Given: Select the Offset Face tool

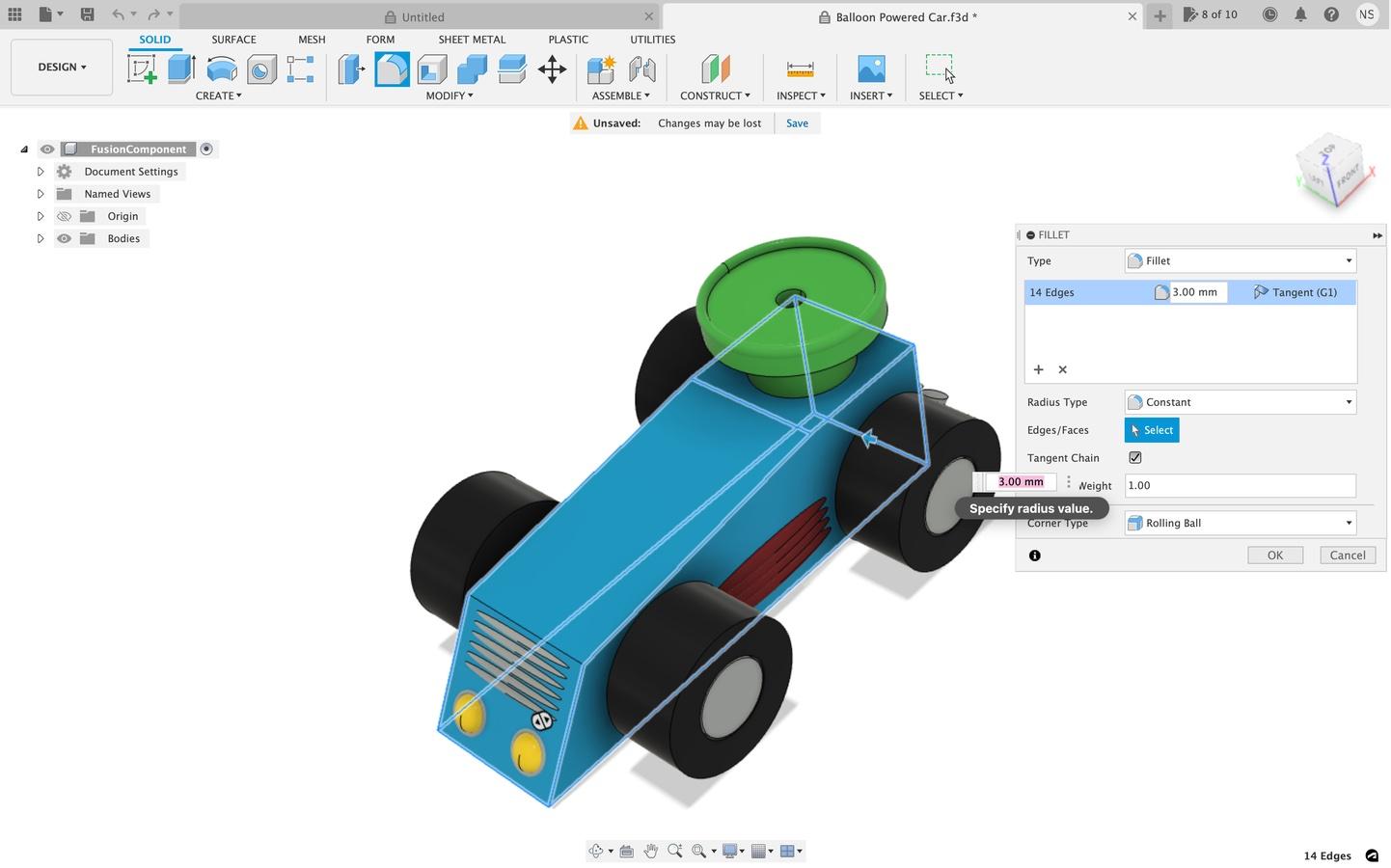Looking at the screenshot, I should (x=512, y=69).
